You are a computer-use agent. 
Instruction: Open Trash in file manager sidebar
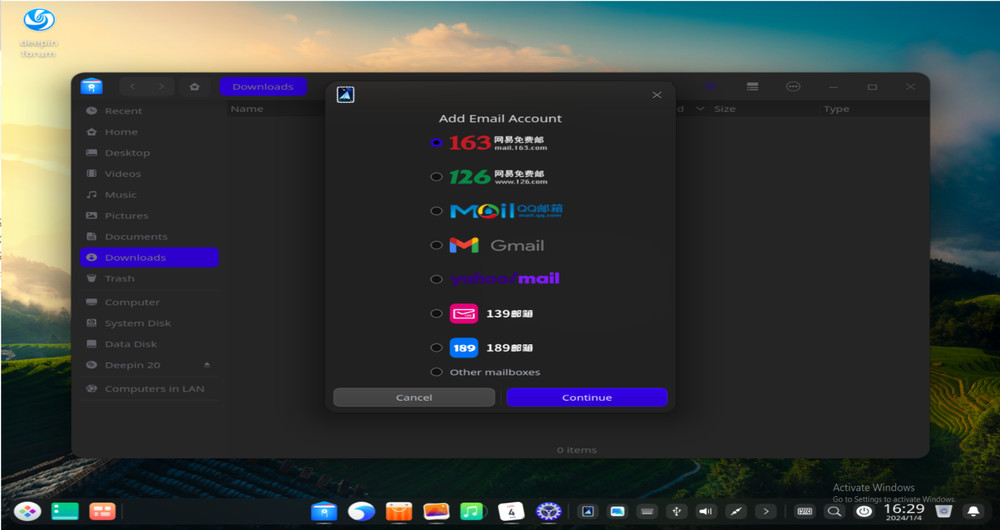149,279
